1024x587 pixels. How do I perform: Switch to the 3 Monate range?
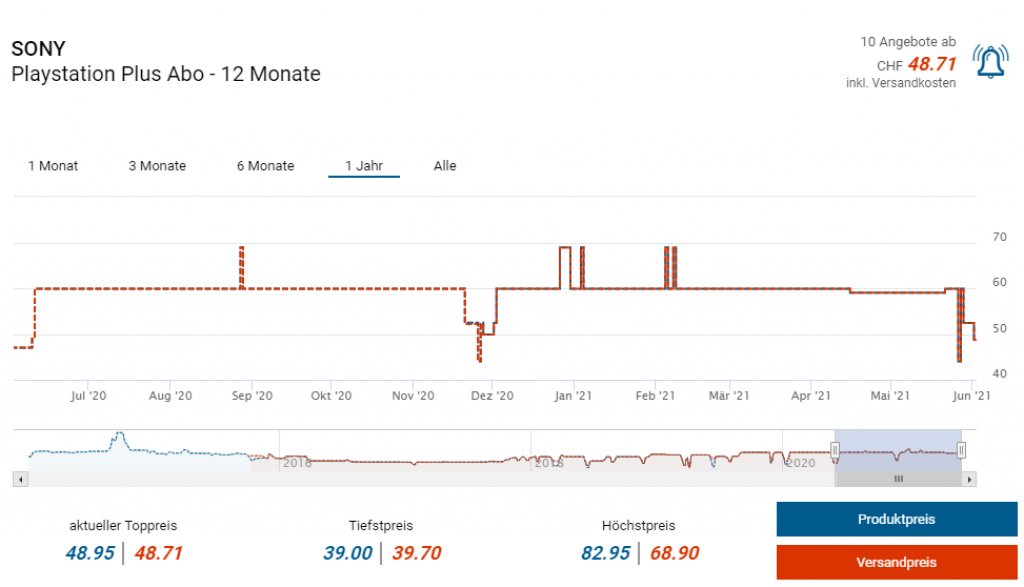coord(157,166)
